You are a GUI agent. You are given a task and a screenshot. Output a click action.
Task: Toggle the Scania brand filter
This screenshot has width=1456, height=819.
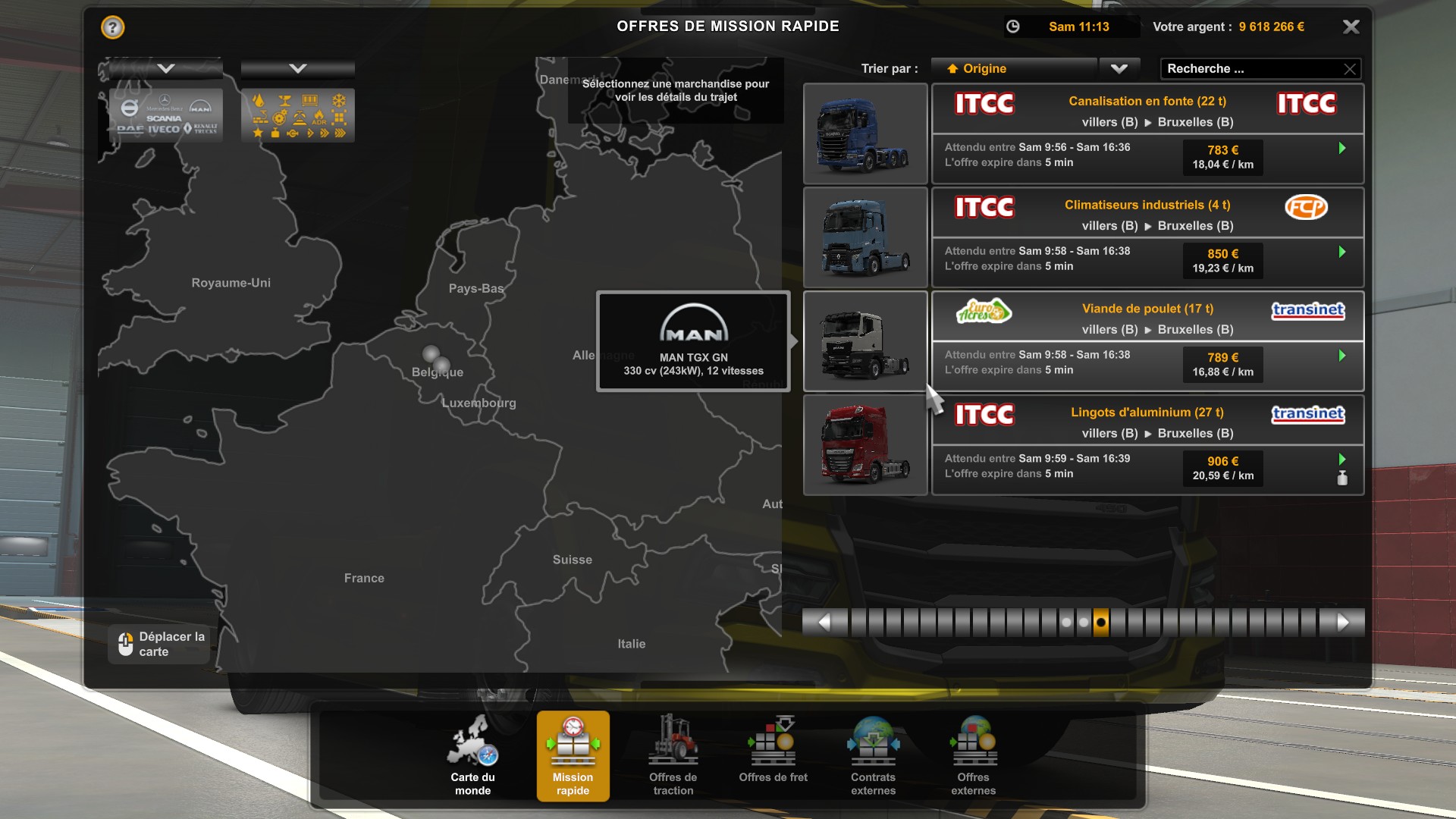pos(164,118)
